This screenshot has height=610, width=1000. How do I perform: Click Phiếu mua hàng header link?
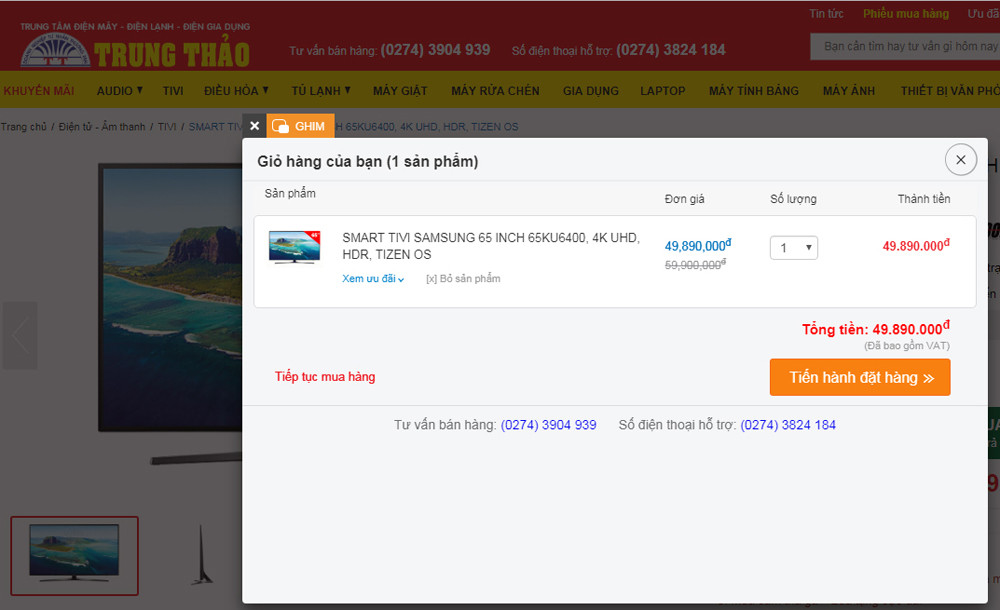[906, 13]
